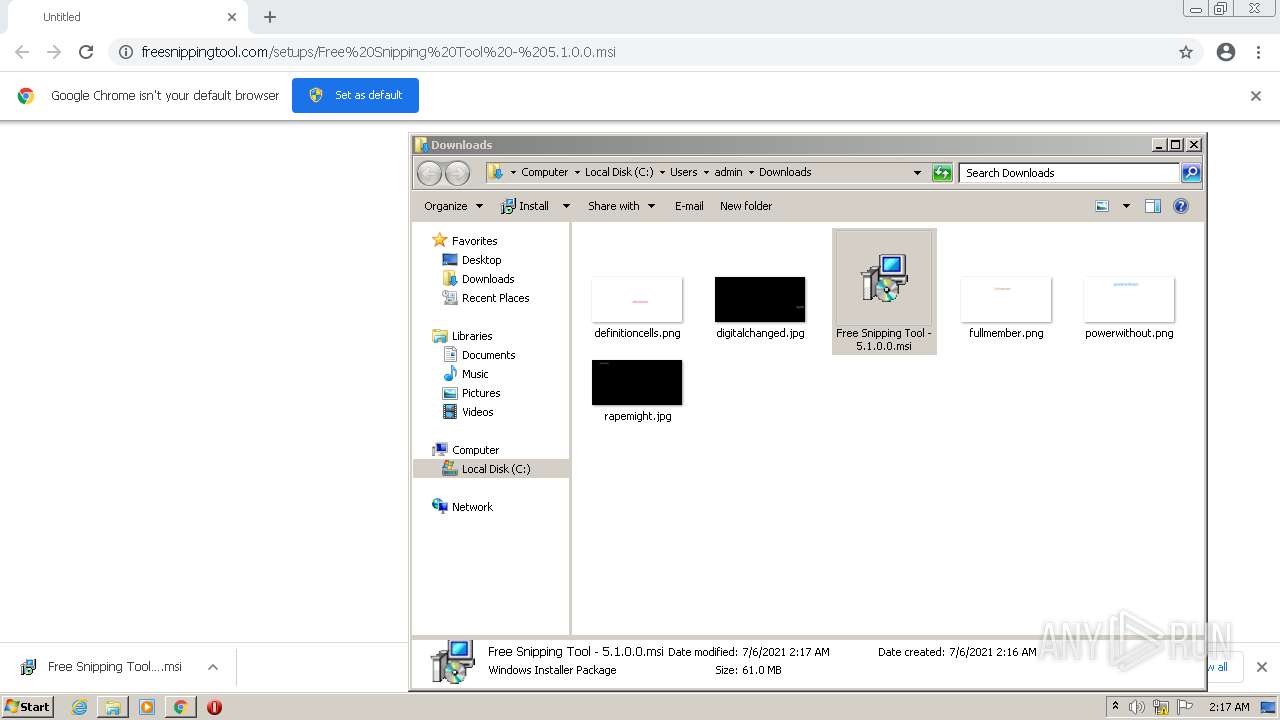This screenshot has width=1280, height=720.
Task: Refresh the Downloads folder view
Action: click(942, 173)
